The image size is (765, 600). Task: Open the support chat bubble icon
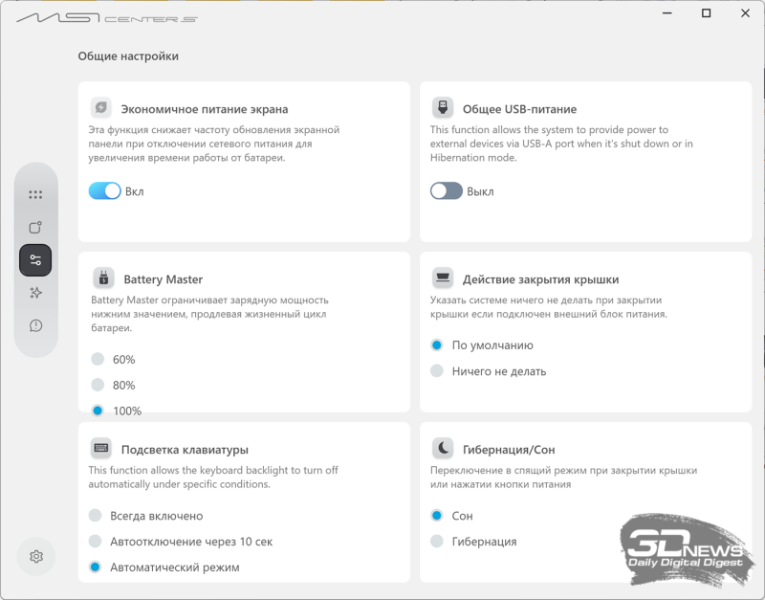[x=35, y=325]
